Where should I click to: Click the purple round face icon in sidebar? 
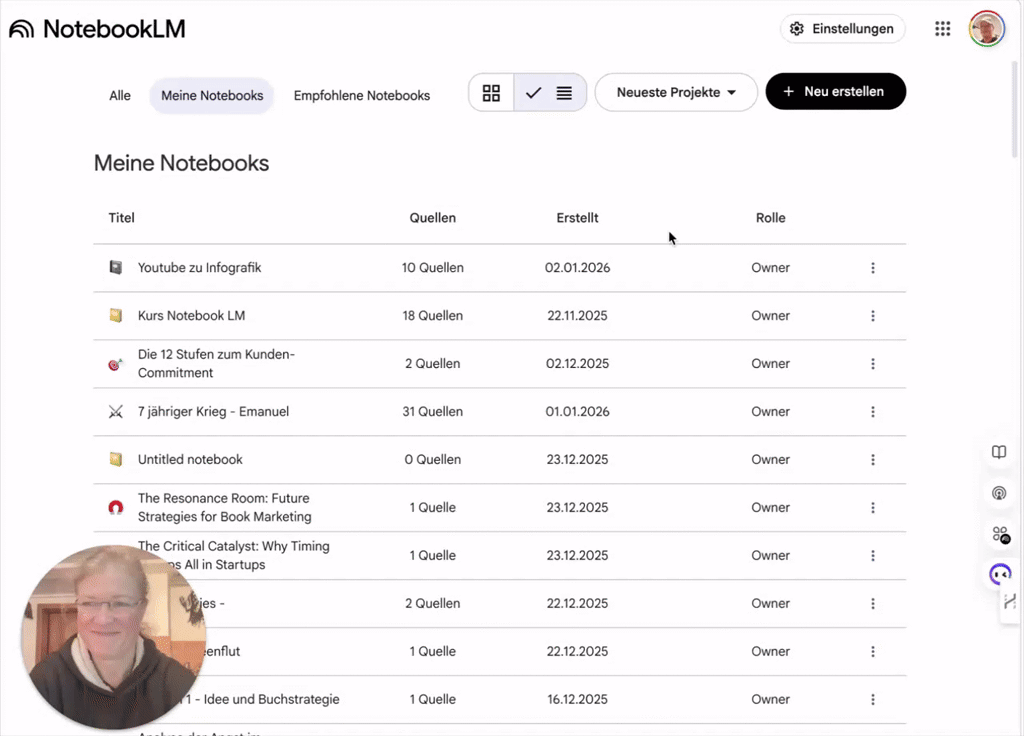coord(1000,575)
